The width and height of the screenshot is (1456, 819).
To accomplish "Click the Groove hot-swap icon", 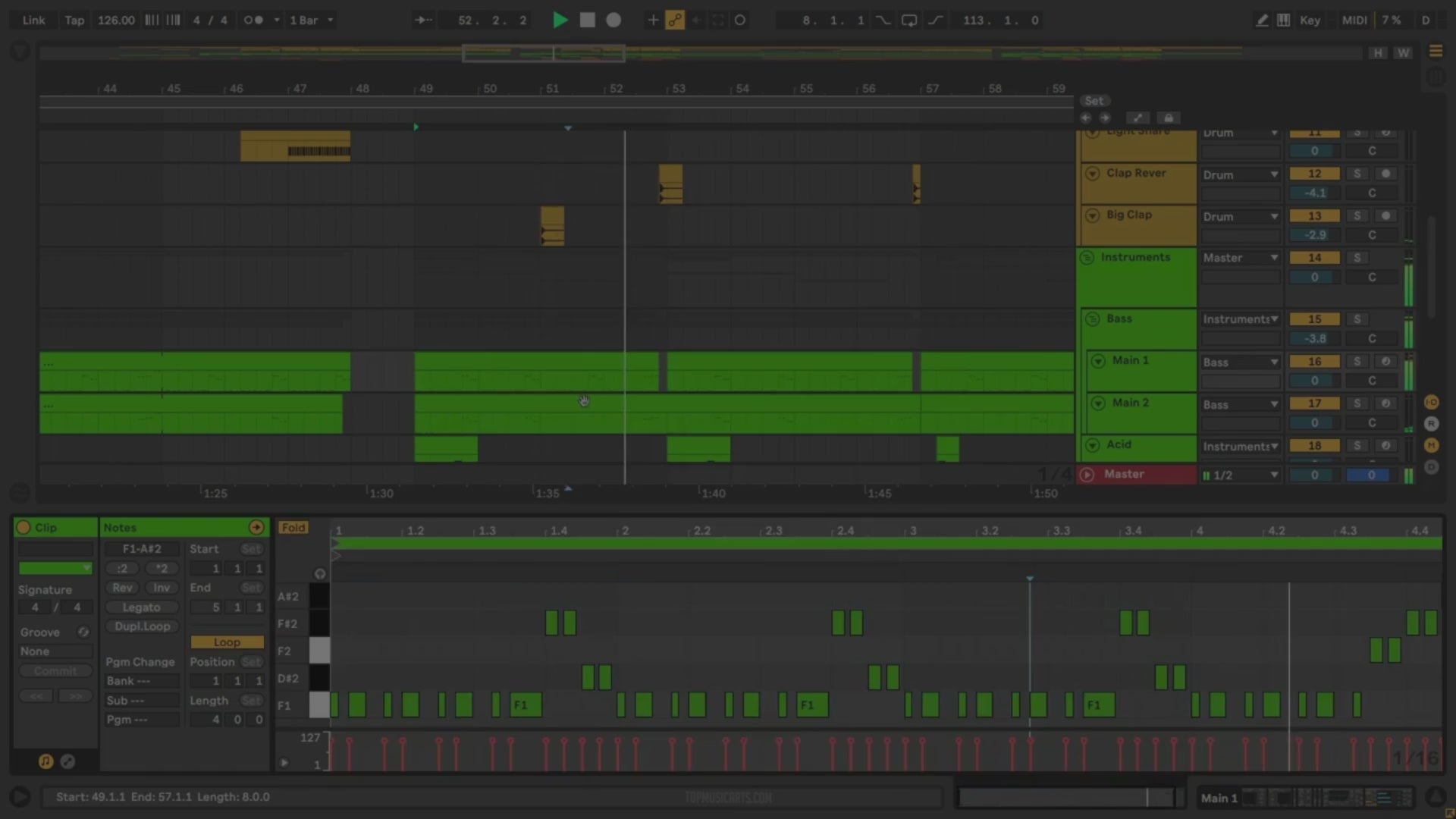I will point(83,632).
